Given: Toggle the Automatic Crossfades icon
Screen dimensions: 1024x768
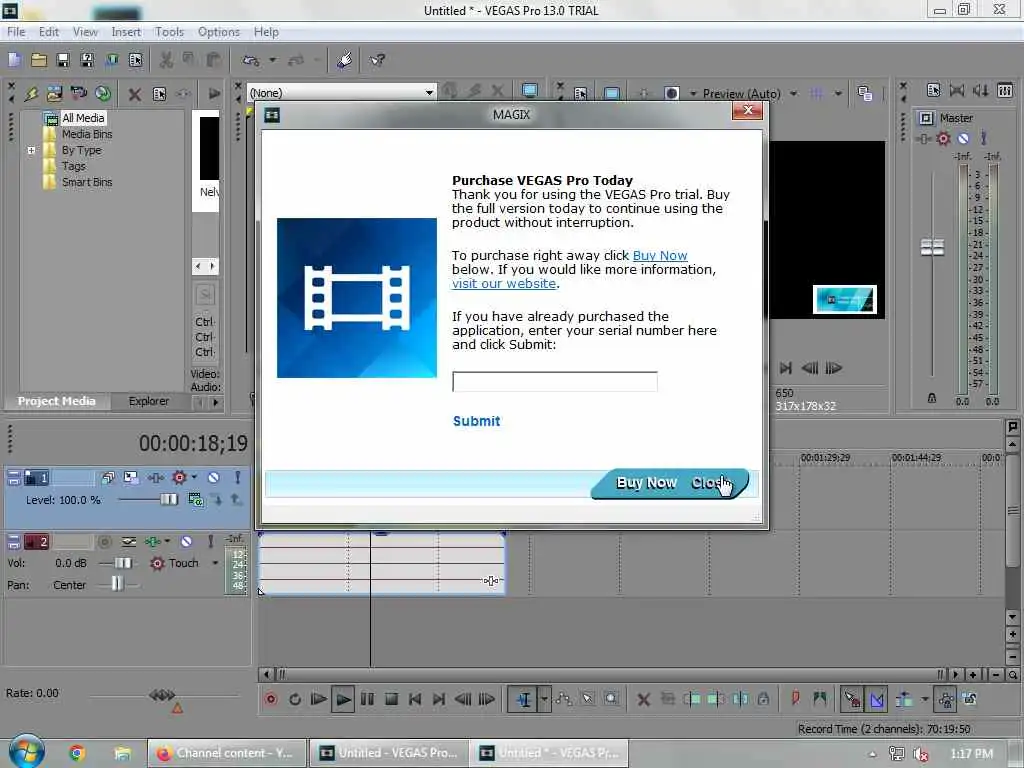Looking at the screenshot, I should 876,699.
